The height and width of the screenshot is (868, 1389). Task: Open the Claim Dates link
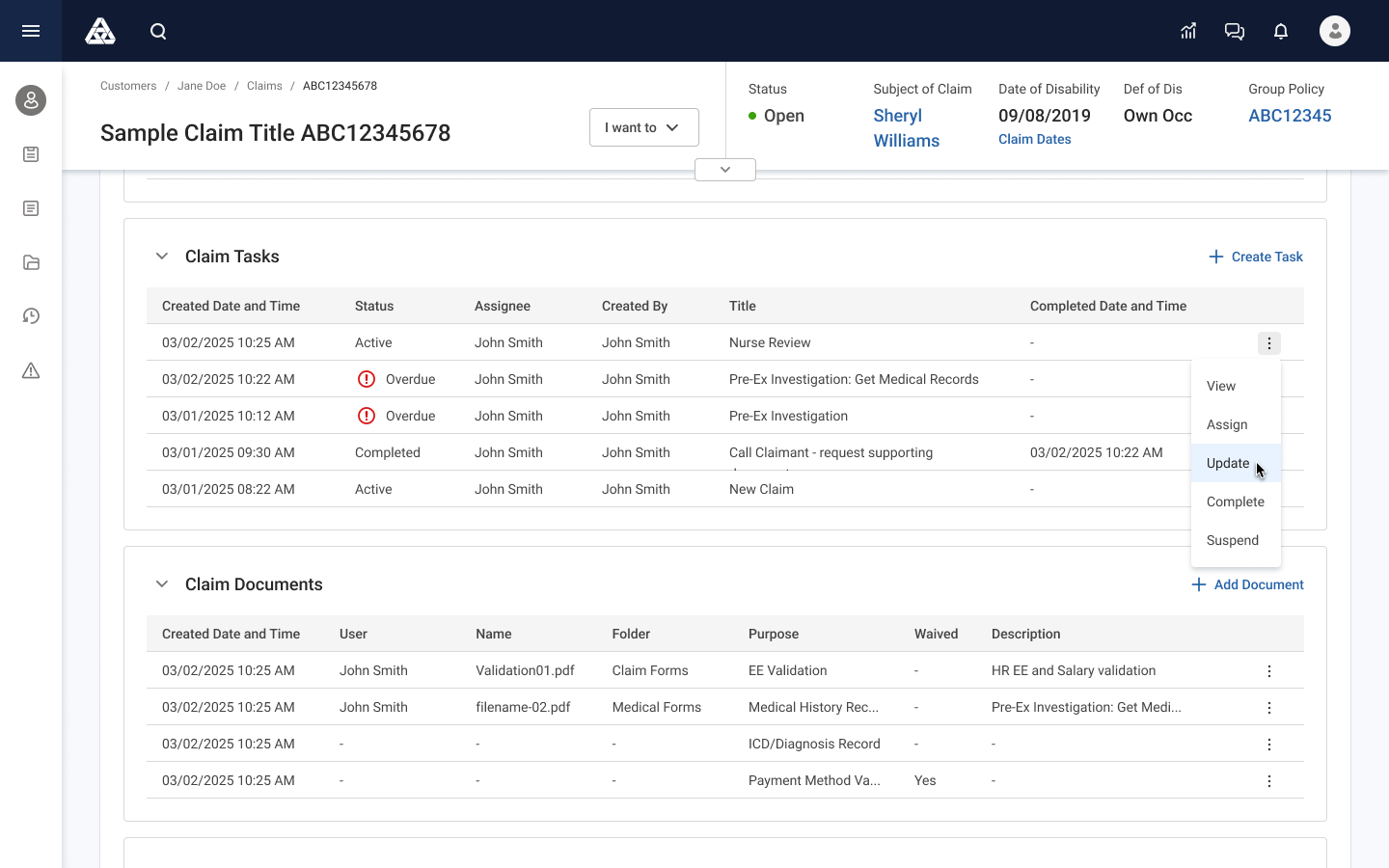1034,139
